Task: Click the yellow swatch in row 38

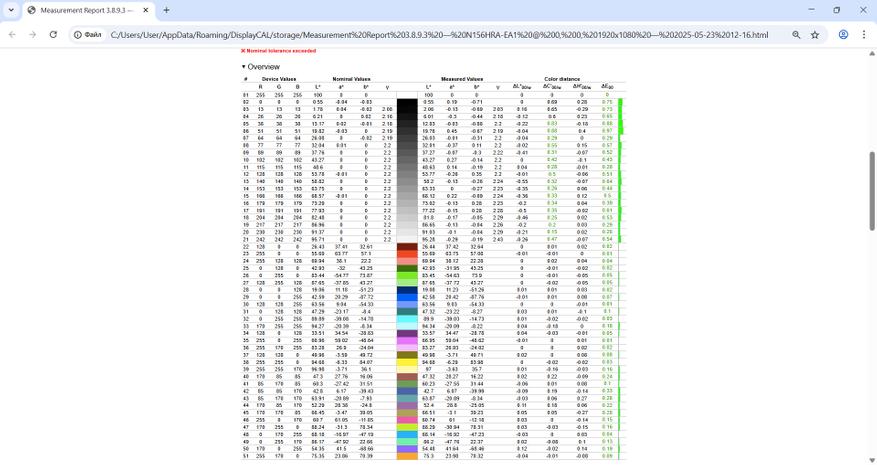Action: (407, 362)
